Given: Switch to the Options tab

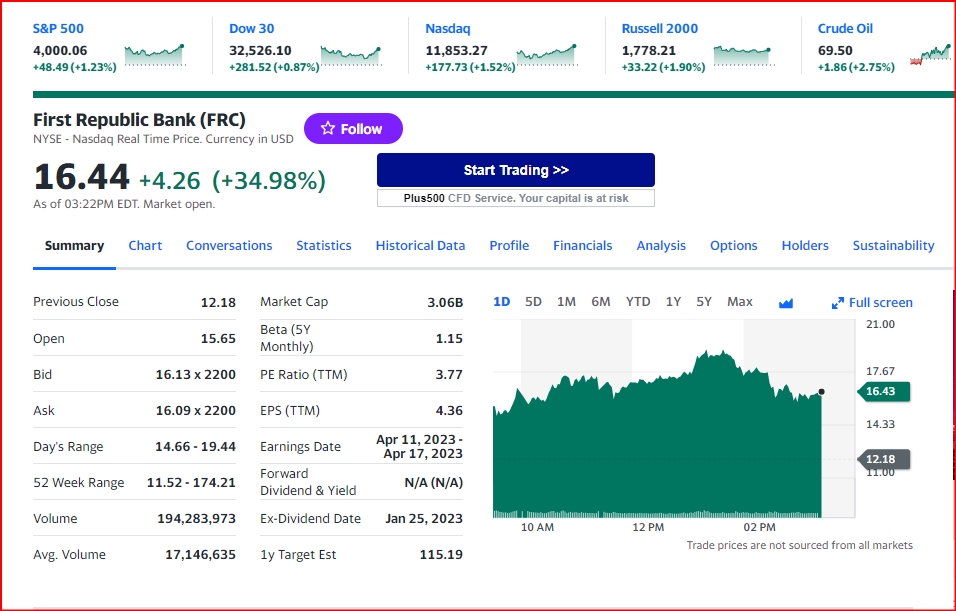Looking at the screenshot, I should click(x=733, y=245).
